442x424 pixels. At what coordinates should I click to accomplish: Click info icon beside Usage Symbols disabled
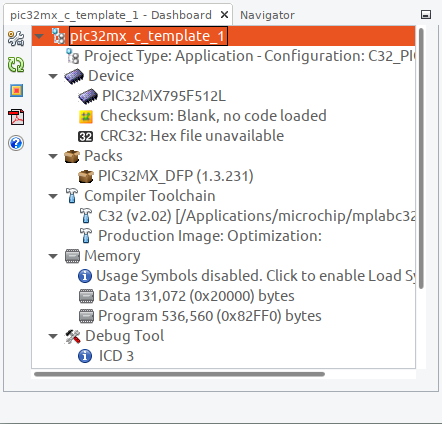coord(85,276)
